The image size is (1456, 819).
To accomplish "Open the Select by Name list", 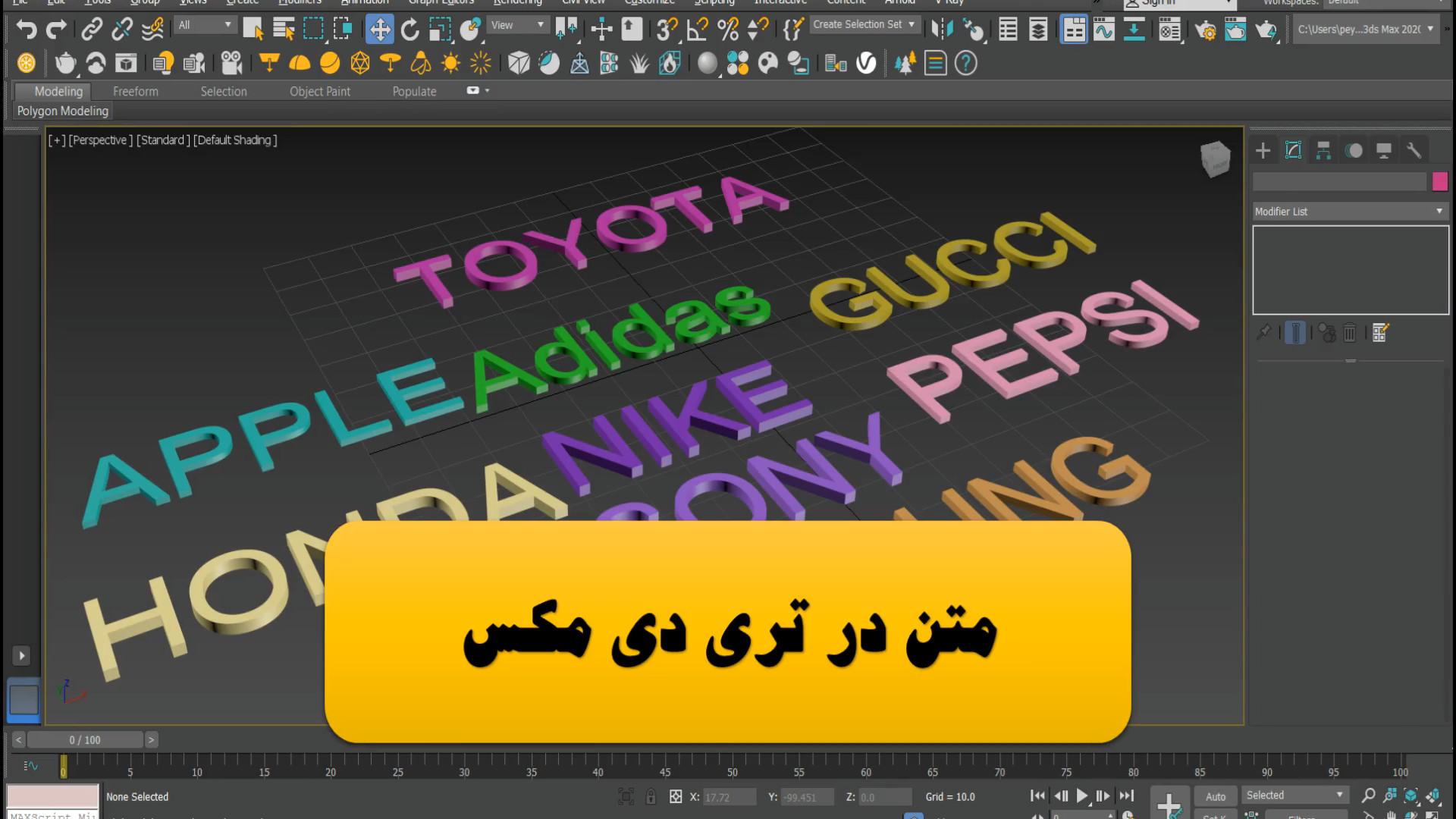I will pos(284,30).
